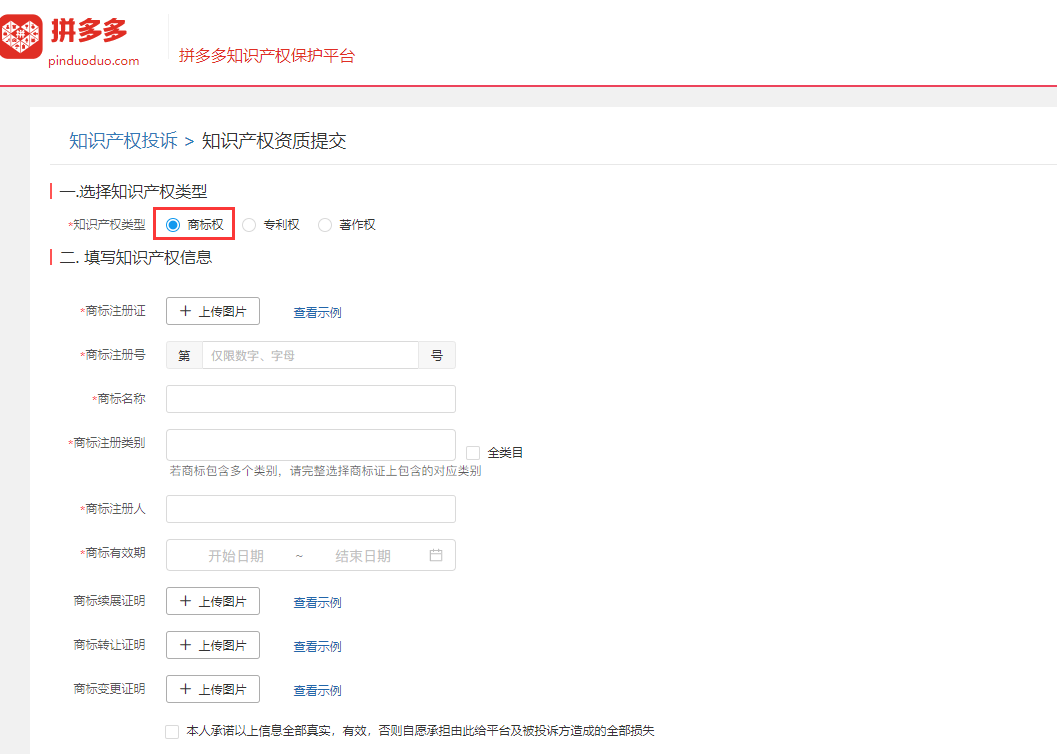
Task: View example for 商标变更证明
Action: tap(317, 691)
